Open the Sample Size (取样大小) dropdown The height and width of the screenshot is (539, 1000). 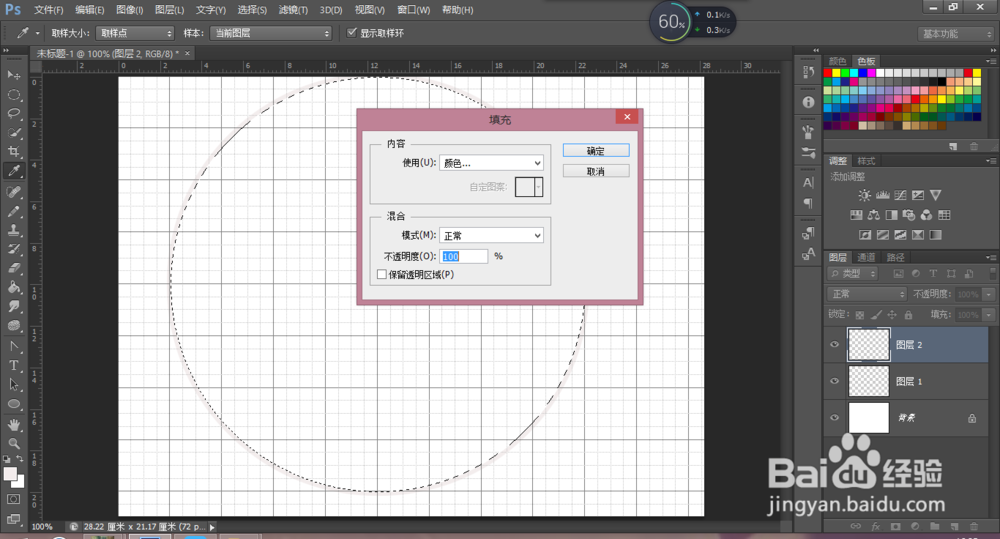click(135, 33)
